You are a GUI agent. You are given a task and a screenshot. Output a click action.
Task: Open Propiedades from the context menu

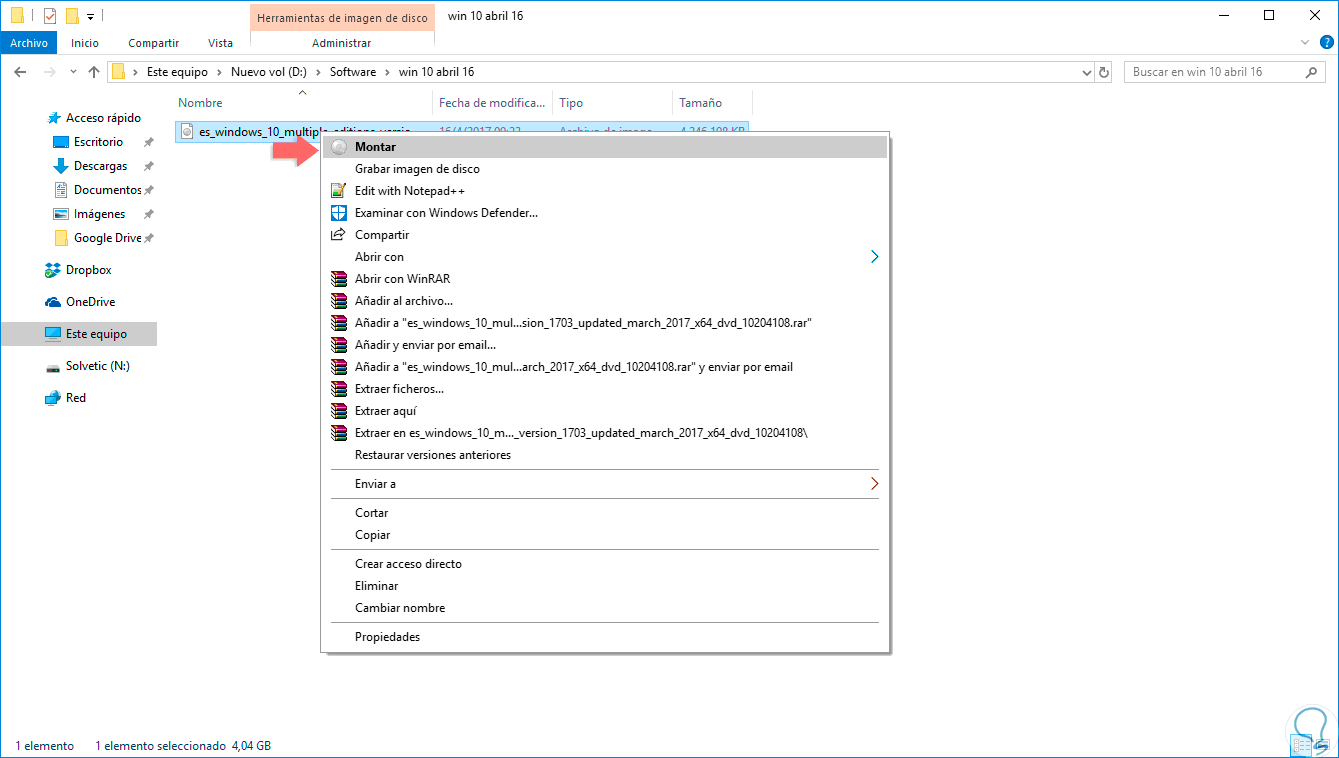(605, 637)
